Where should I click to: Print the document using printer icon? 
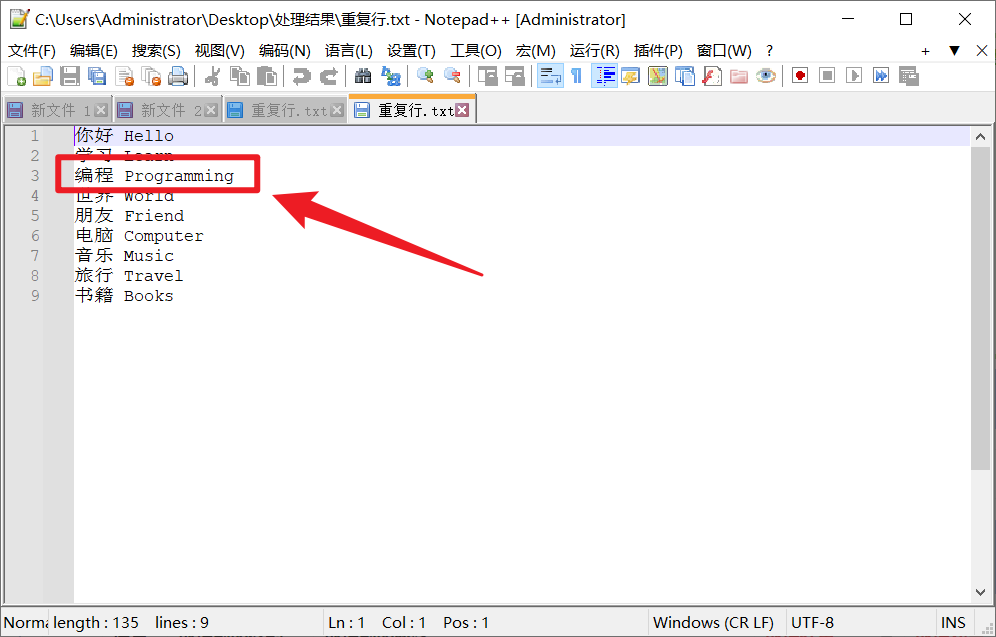178,76
